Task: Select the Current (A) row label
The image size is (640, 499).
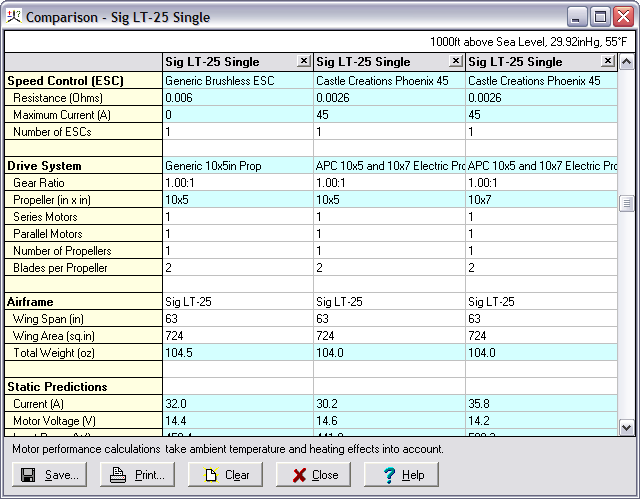Action: tap(84, 404)
